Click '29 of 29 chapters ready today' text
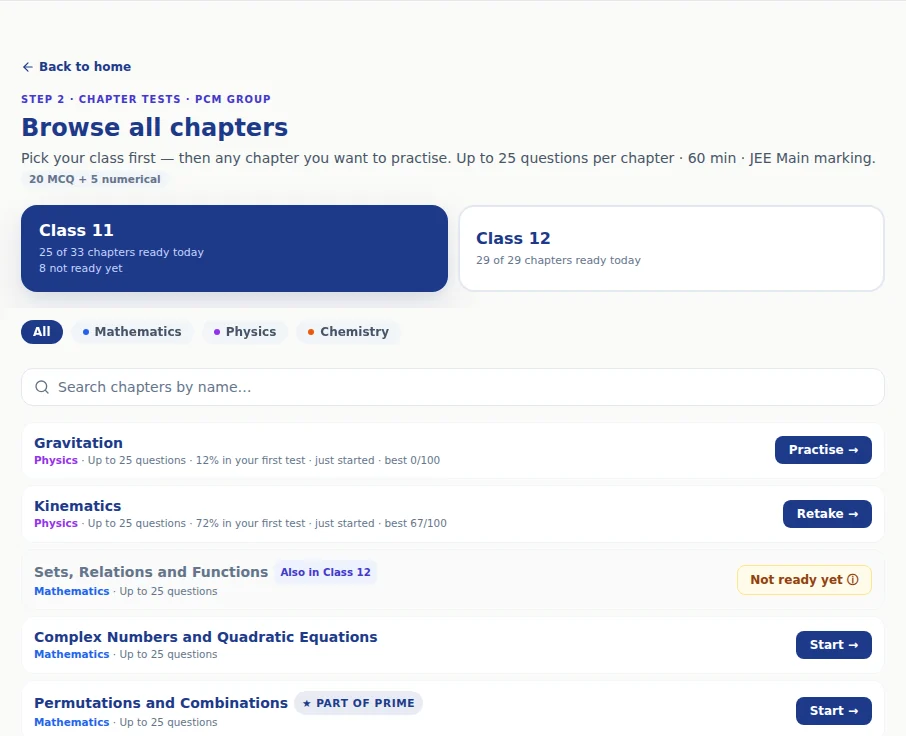 coord(558,261)
